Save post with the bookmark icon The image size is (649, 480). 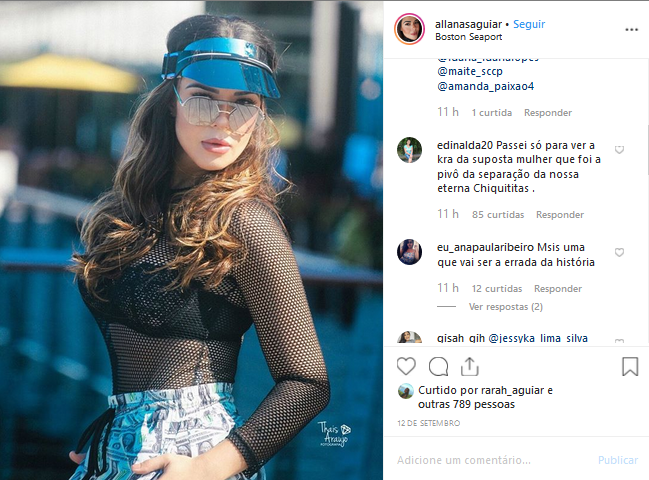point(630,367)
